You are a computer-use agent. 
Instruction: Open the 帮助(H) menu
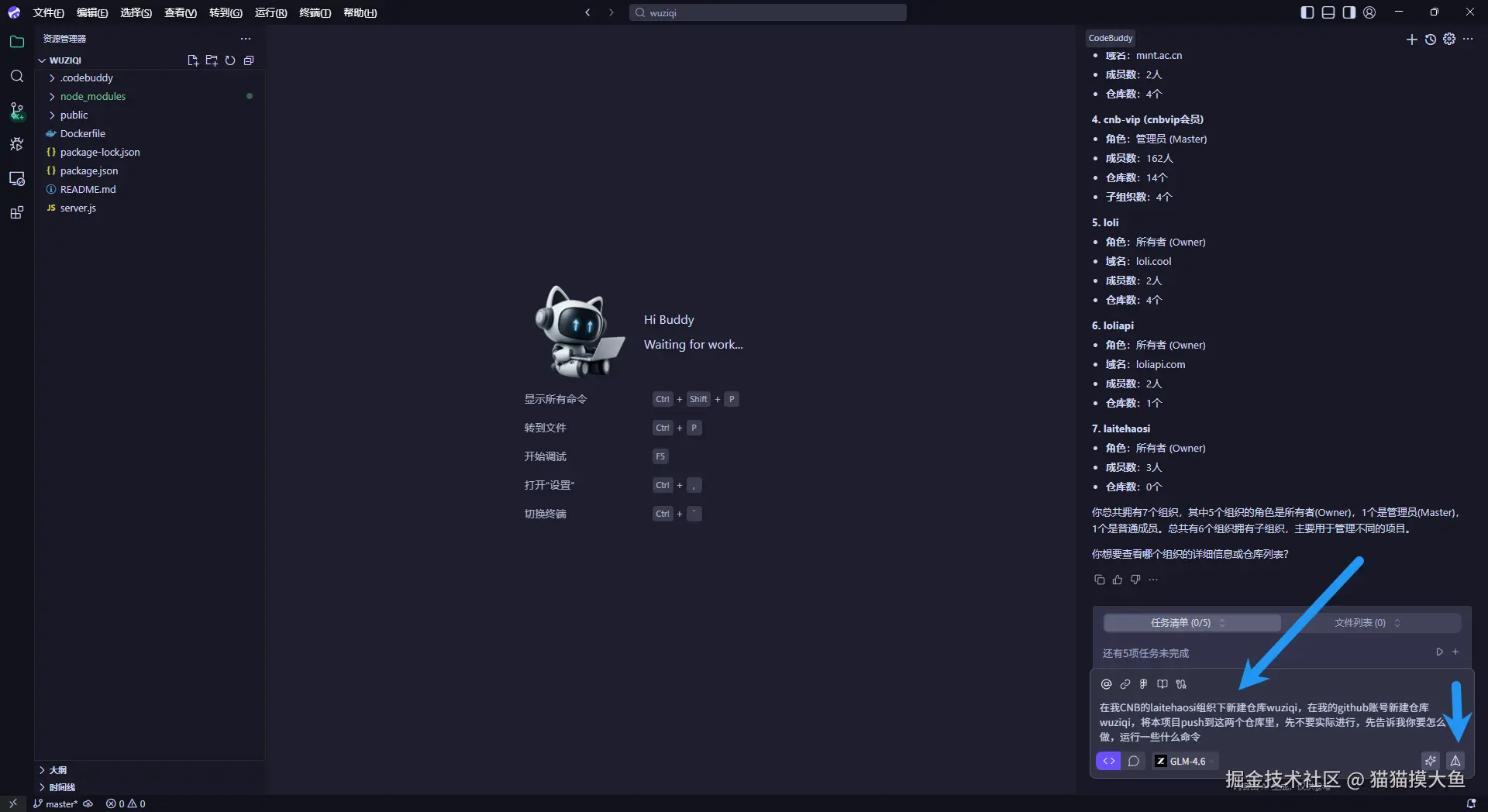tap(360, 12)
